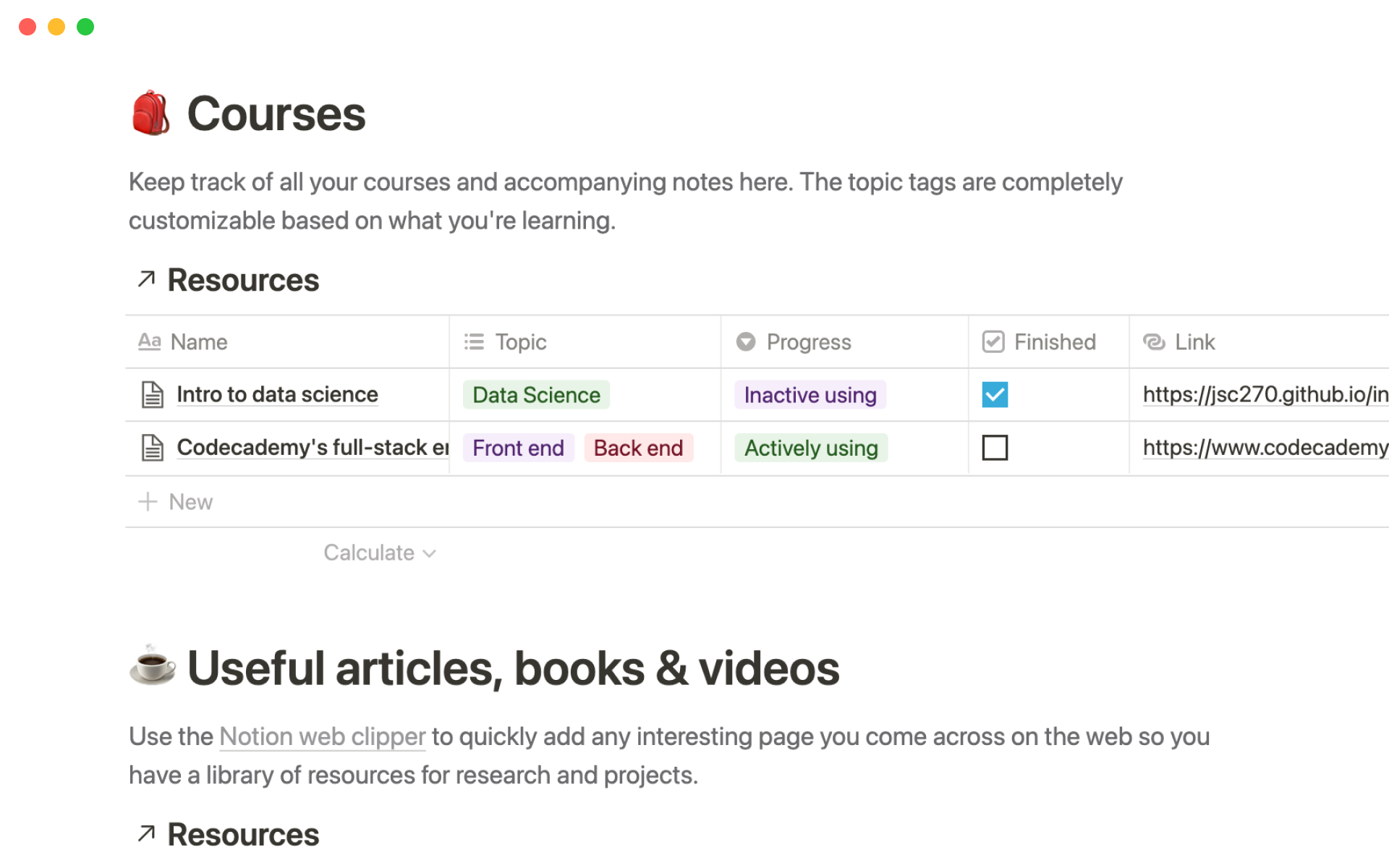Click the arrow icon beside the top Resources title

tap(145, 279)
